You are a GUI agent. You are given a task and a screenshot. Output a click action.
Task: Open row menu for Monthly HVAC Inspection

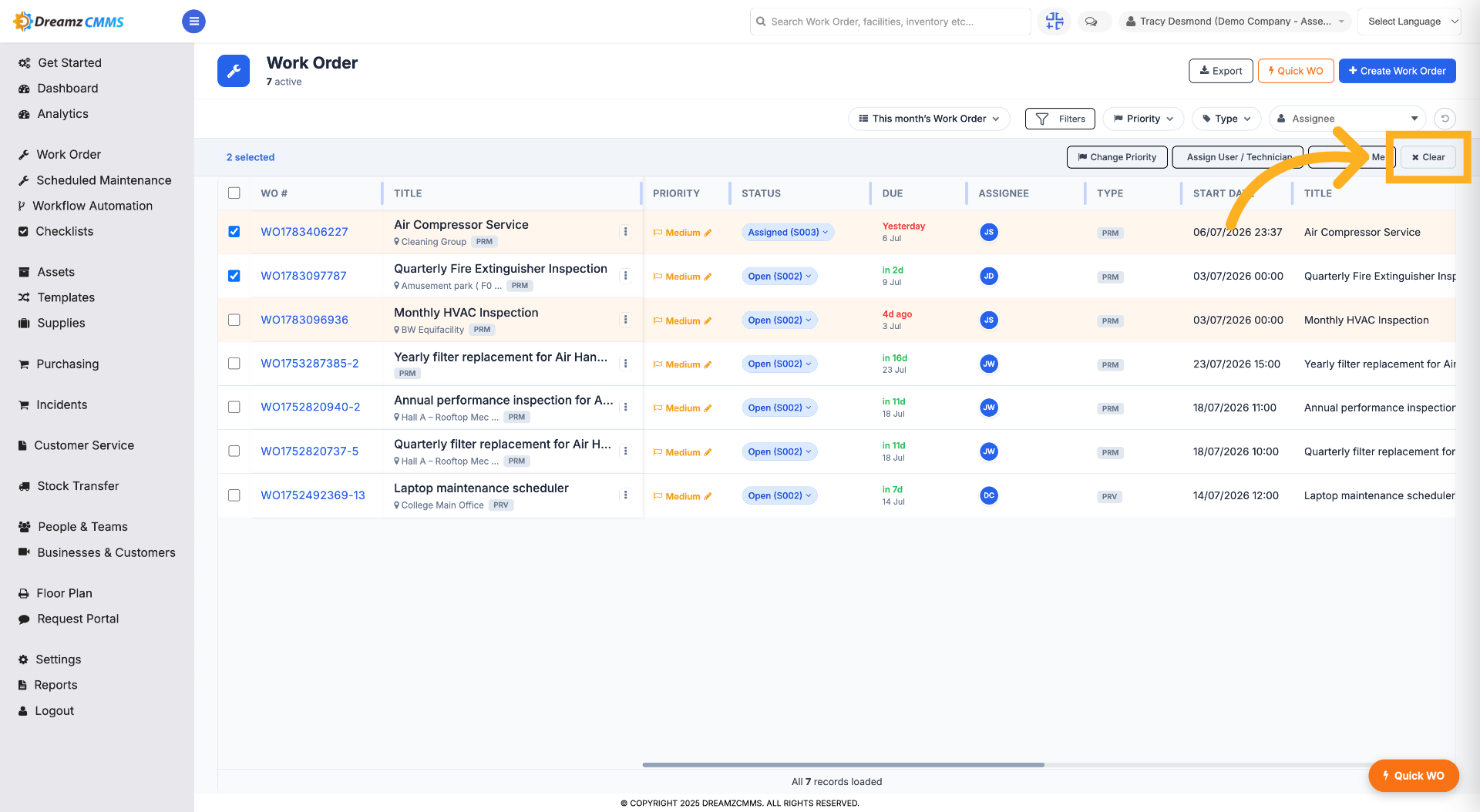[x=625, y=320]
